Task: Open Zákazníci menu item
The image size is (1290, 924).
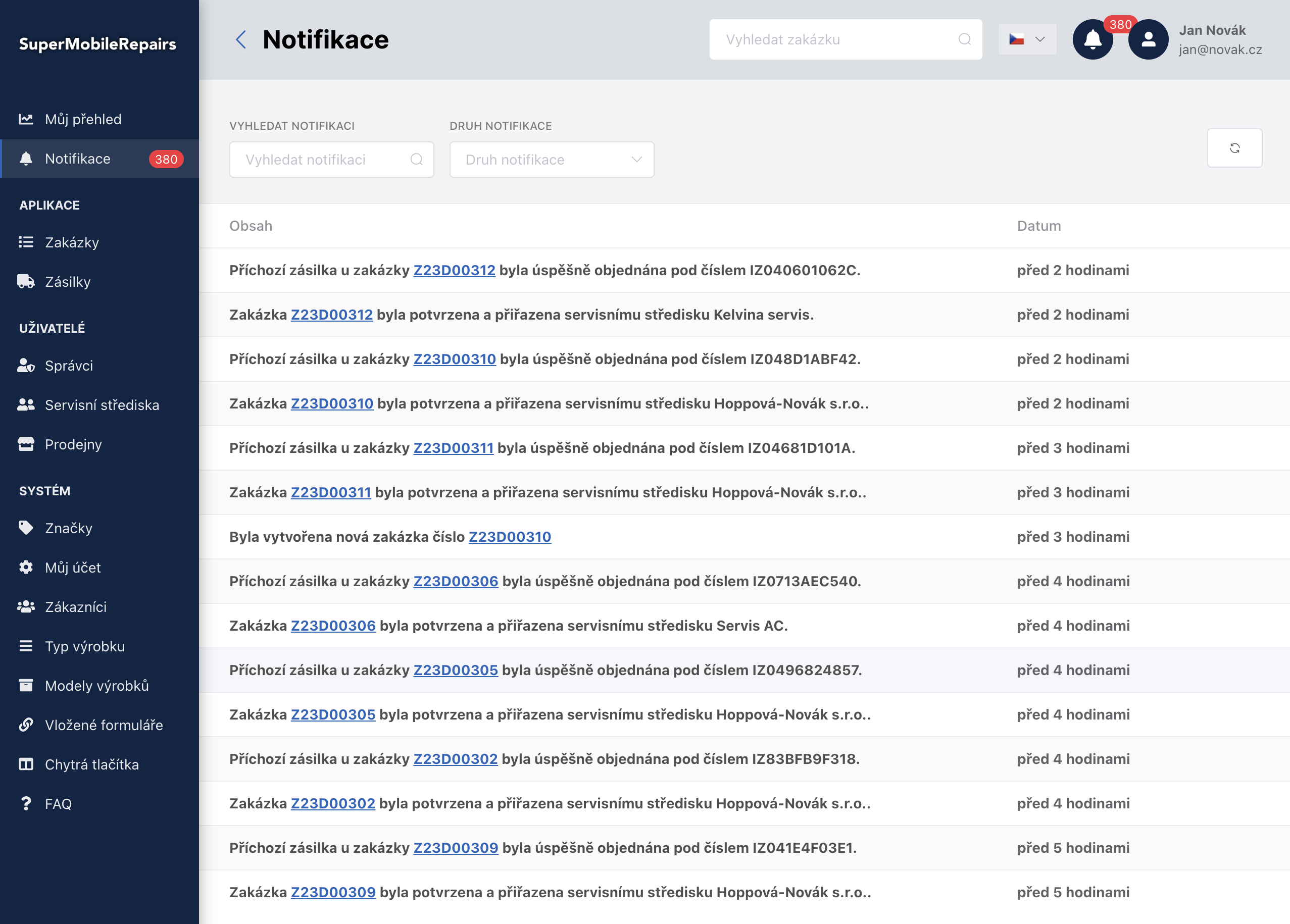Action: click(100, 607)
